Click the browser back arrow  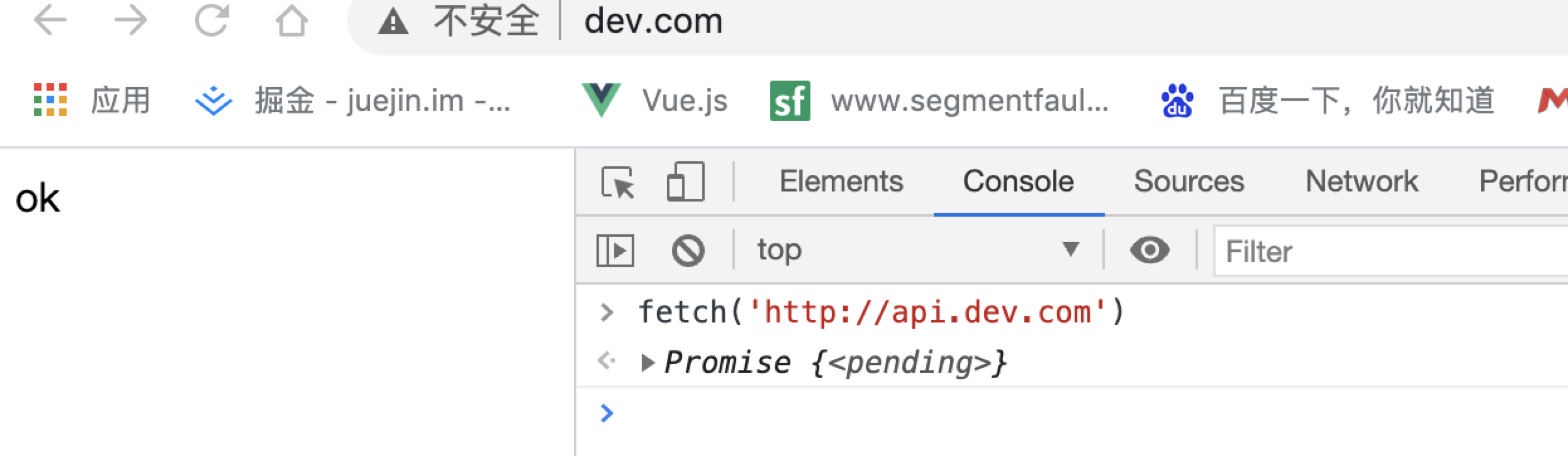[x=50, y=20]
